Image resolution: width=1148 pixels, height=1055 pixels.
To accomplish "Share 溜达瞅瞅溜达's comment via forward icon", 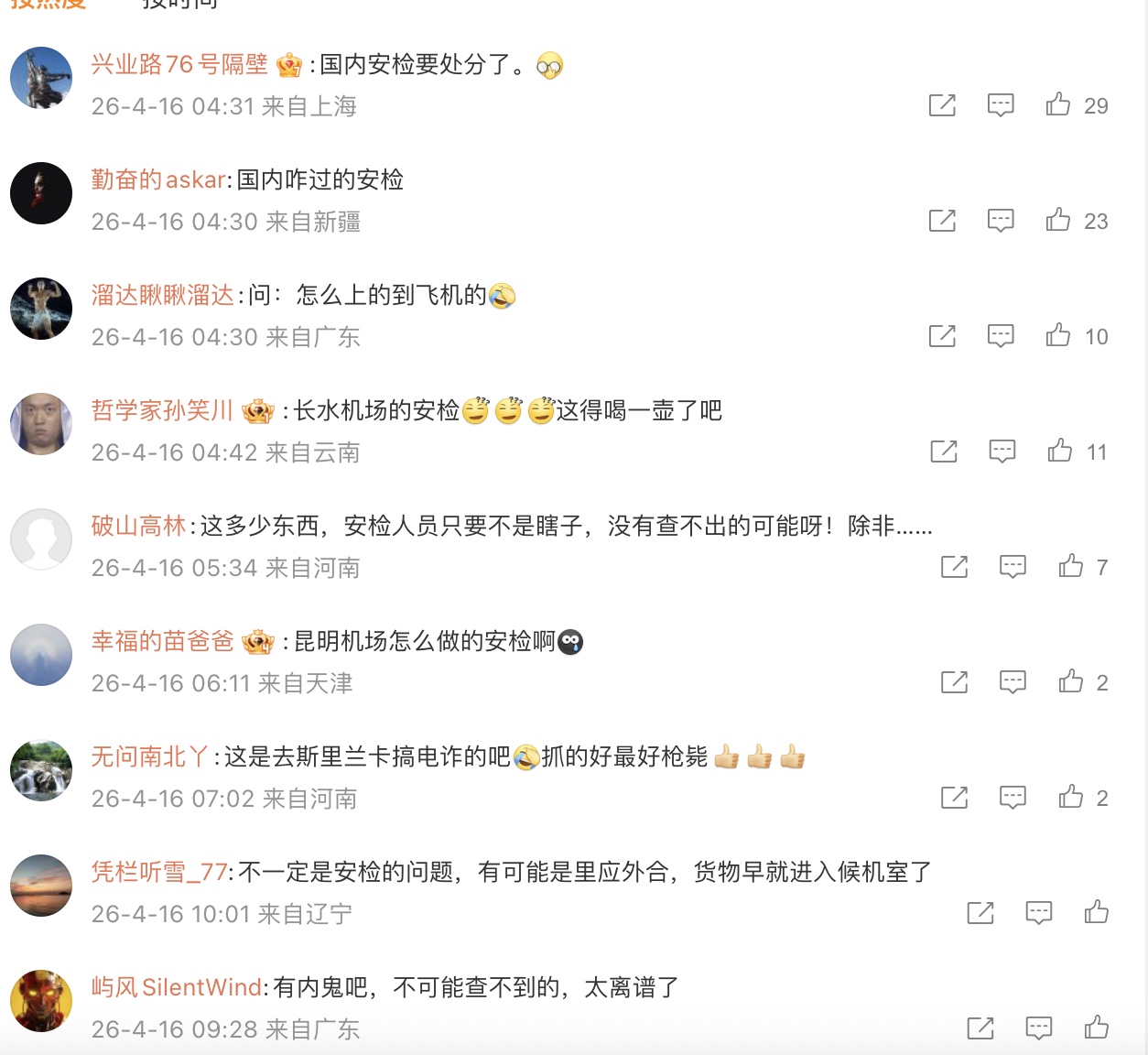I will [942, 336].
